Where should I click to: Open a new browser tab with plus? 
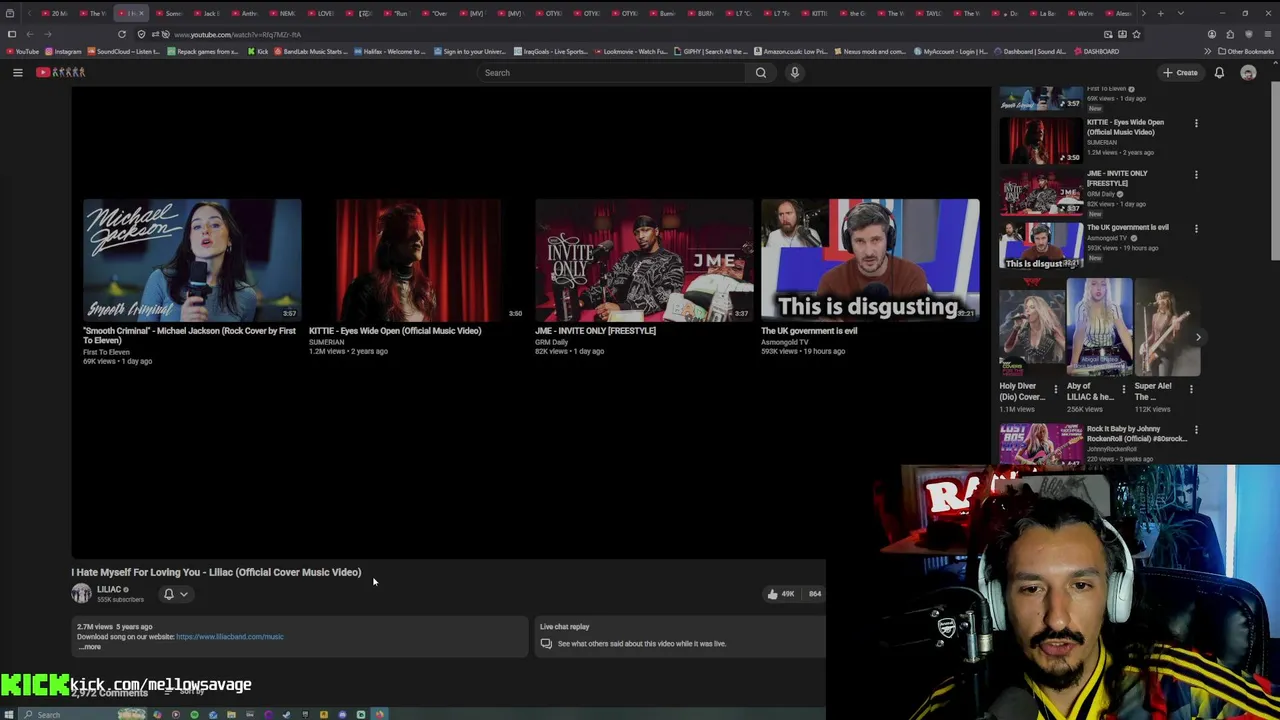tap(1159, 13)
